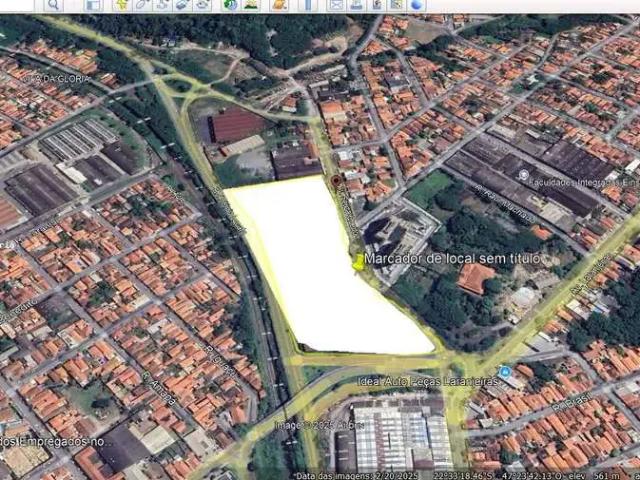Click the blue place icon near Ideal Auto Peças

click(505, 372)
